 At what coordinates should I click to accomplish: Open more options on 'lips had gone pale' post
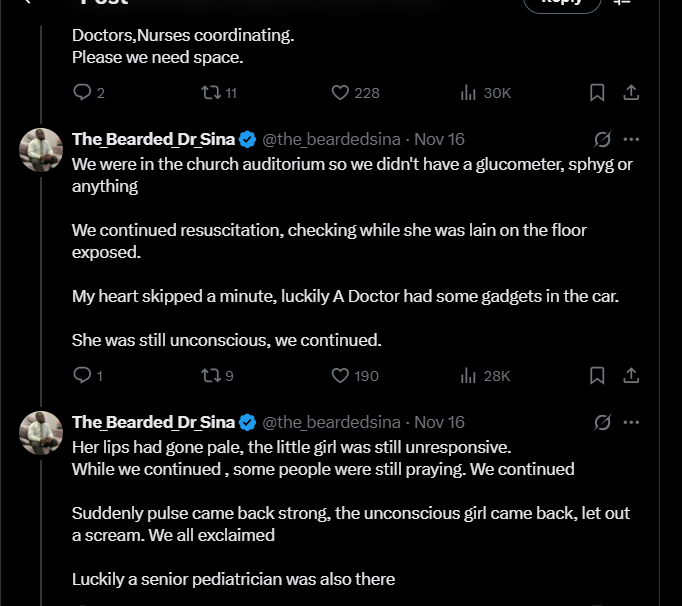[631, 422]
